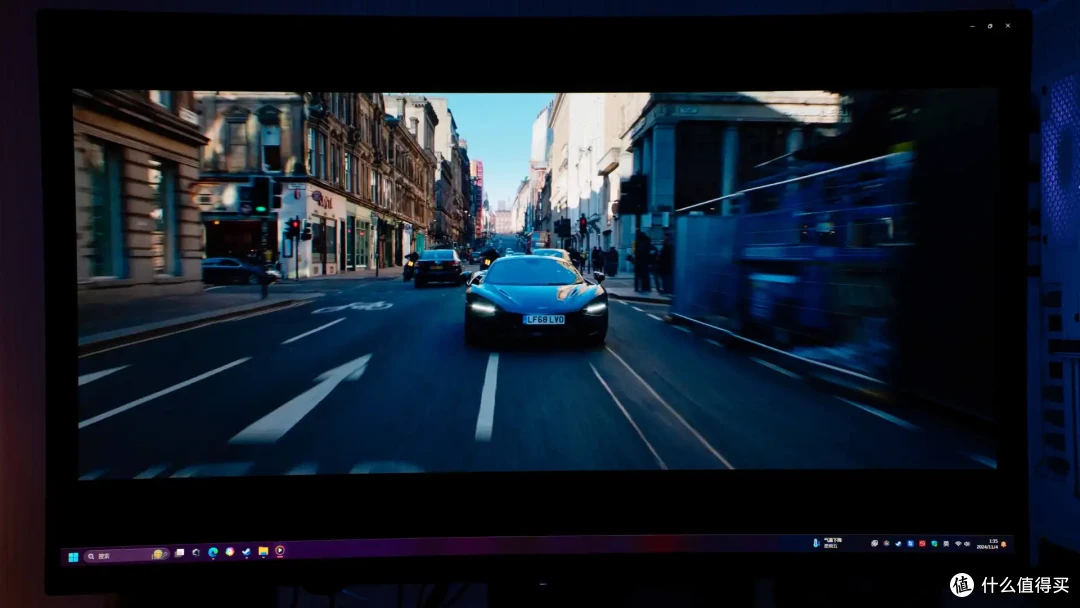Viewport: 1080px width, 608px height.
Task: Open Wi-Fi network settings in tray
Action: tap(958, 544)
